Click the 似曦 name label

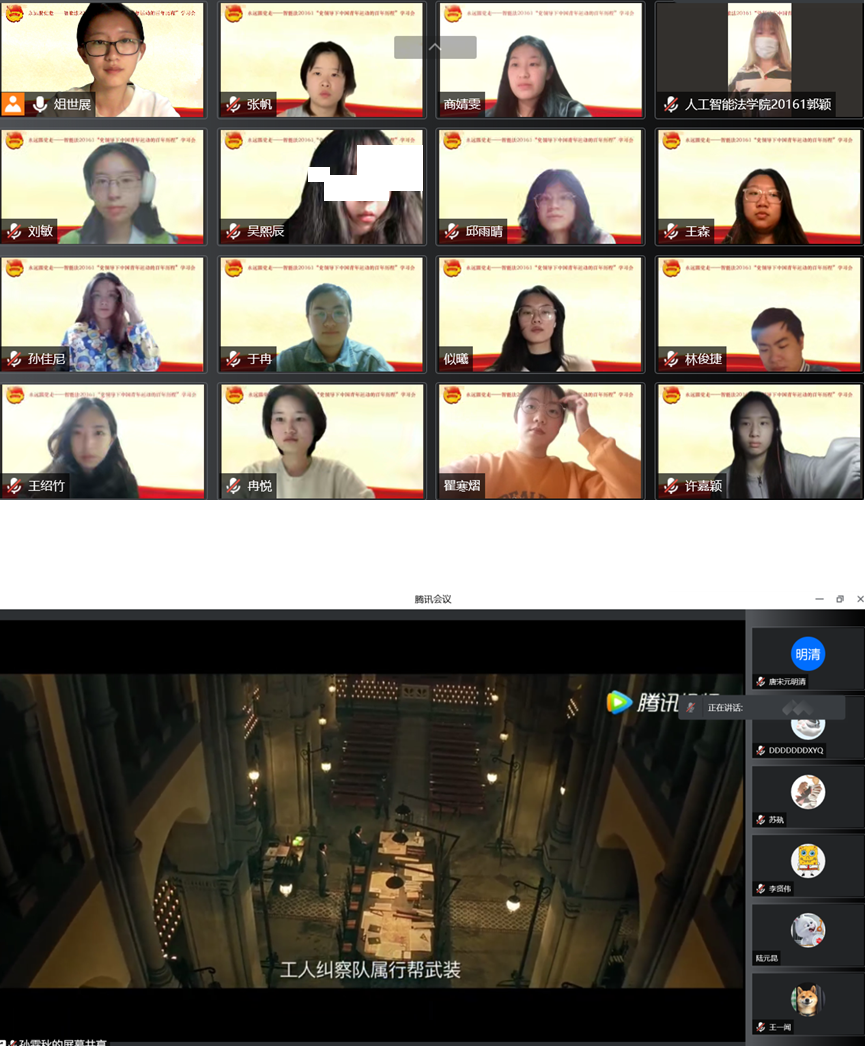(x=456, y=359)
